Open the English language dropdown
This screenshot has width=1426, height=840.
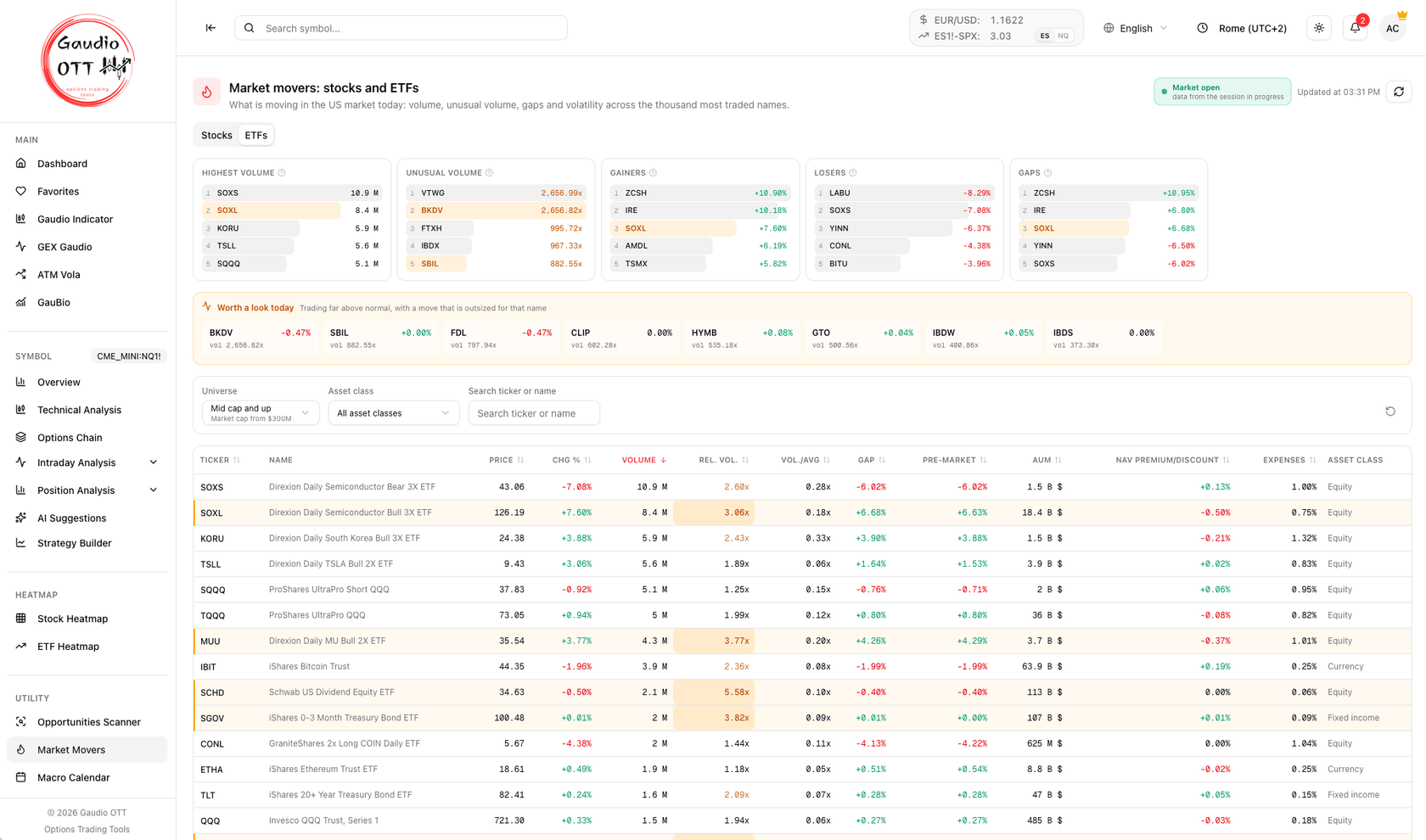point(1136,28)
